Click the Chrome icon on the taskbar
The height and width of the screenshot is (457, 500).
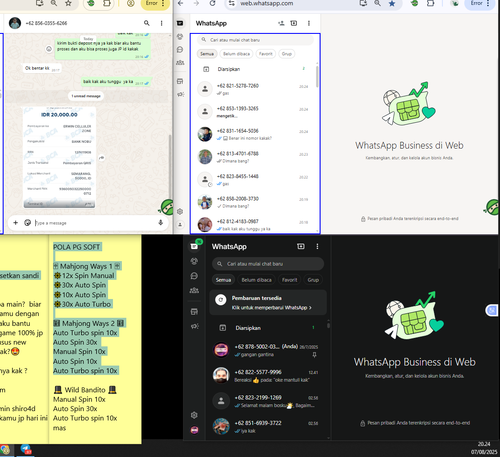[x=6, y=450]
